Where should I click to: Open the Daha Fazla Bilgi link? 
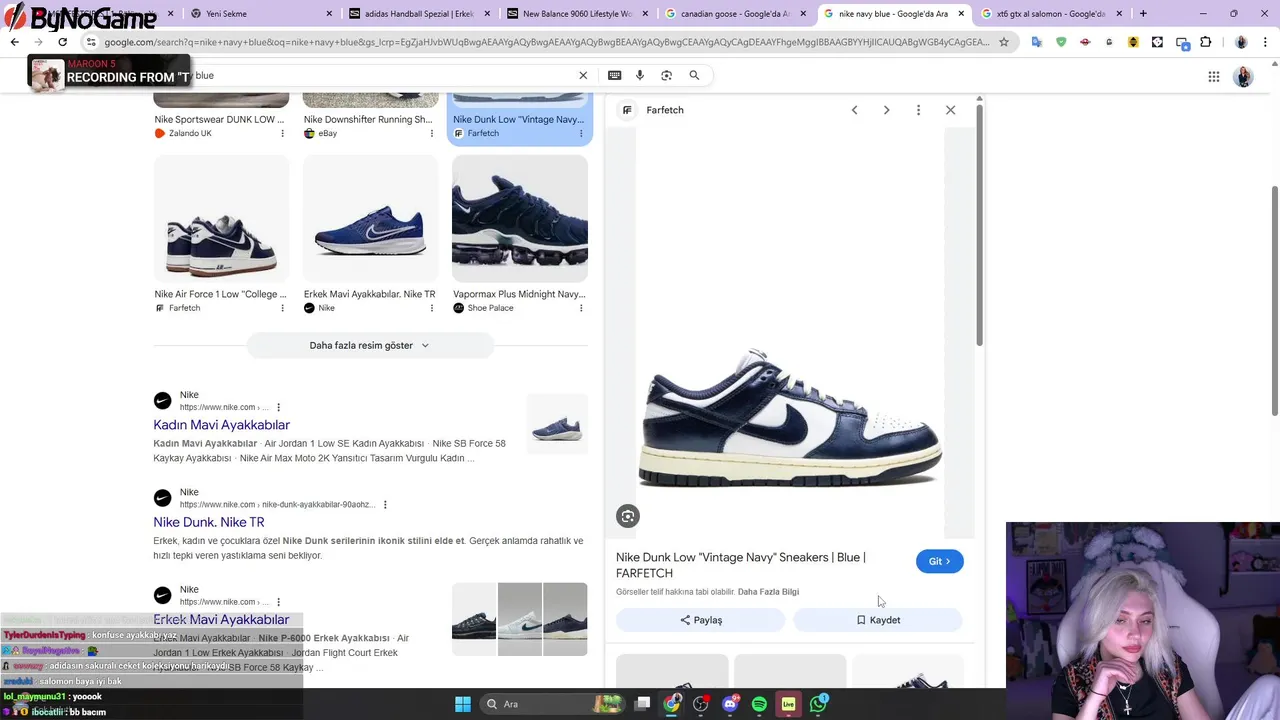click(768, 592)
